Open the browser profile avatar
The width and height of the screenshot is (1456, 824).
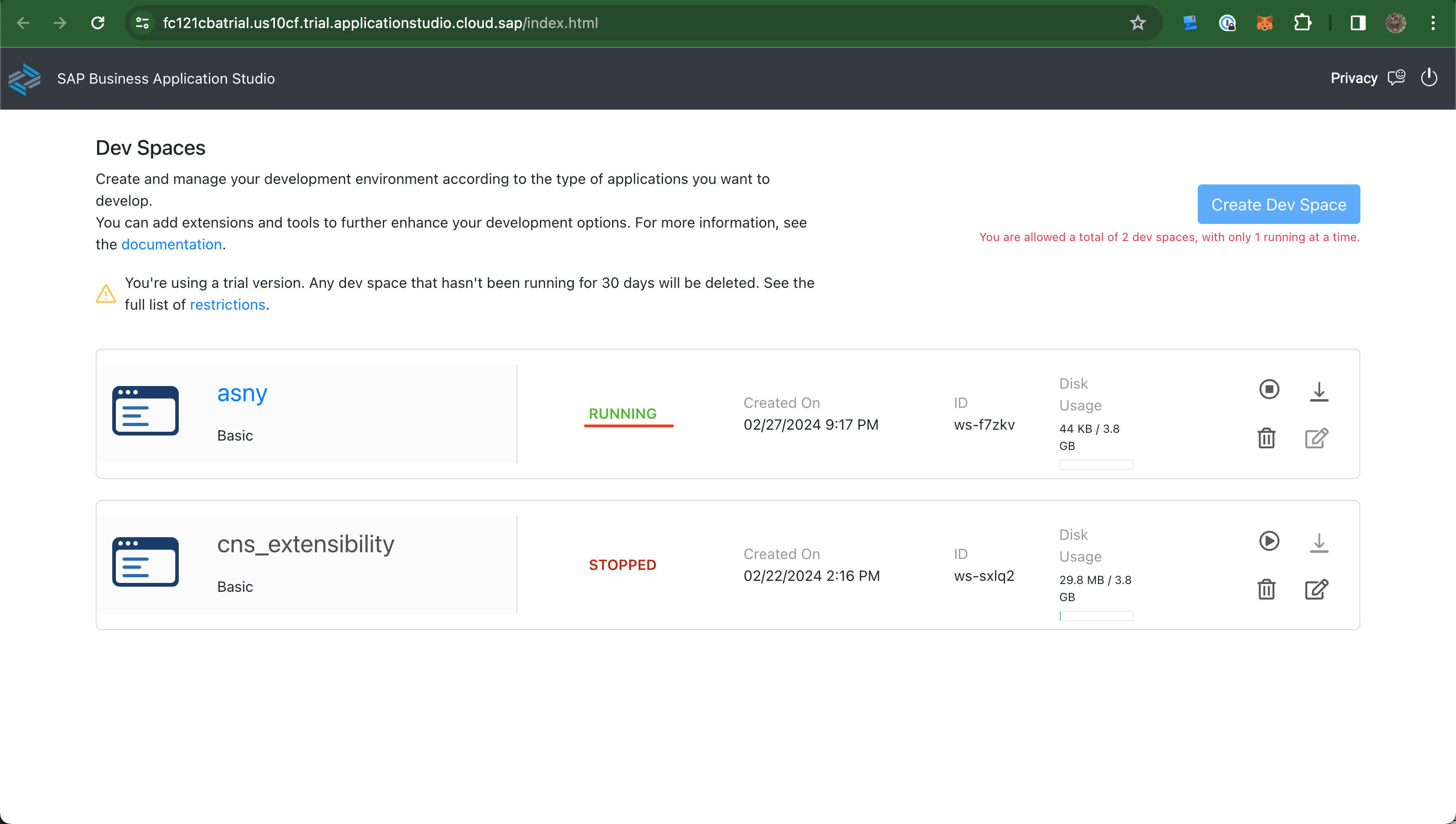coord(1395,23)
